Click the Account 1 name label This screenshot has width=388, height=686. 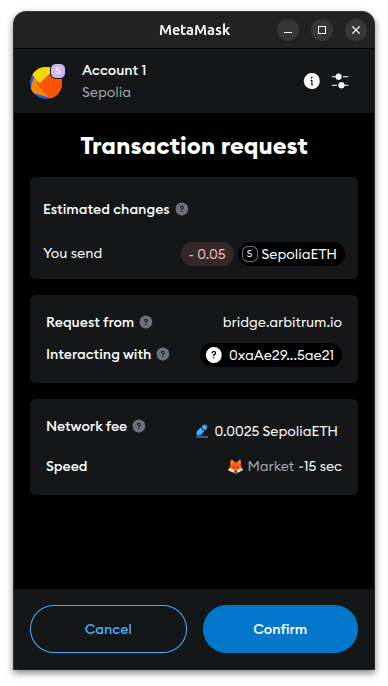(x=114, y=70)
